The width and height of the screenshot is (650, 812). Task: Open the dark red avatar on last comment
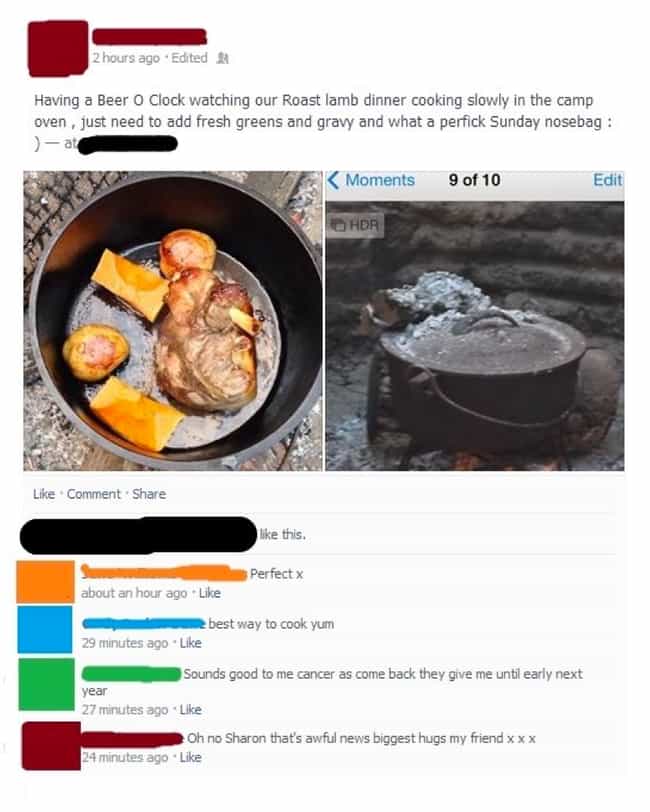51,746
